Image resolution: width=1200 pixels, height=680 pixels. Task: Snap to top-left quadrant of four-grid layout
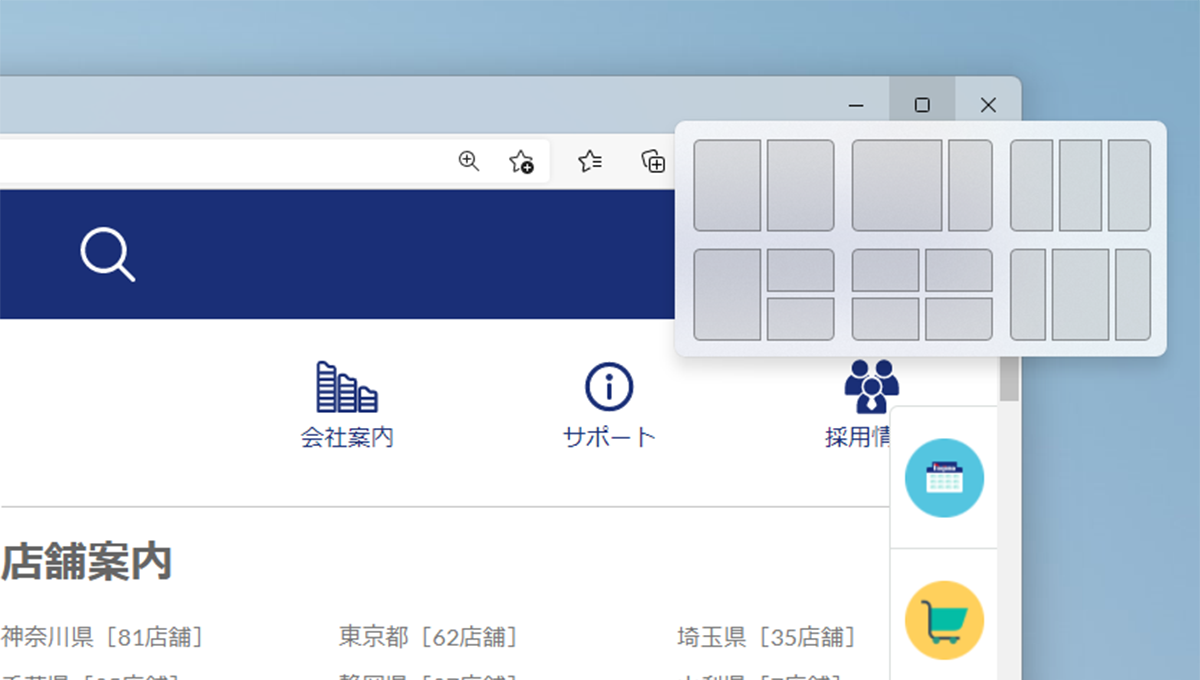[886, 270]
